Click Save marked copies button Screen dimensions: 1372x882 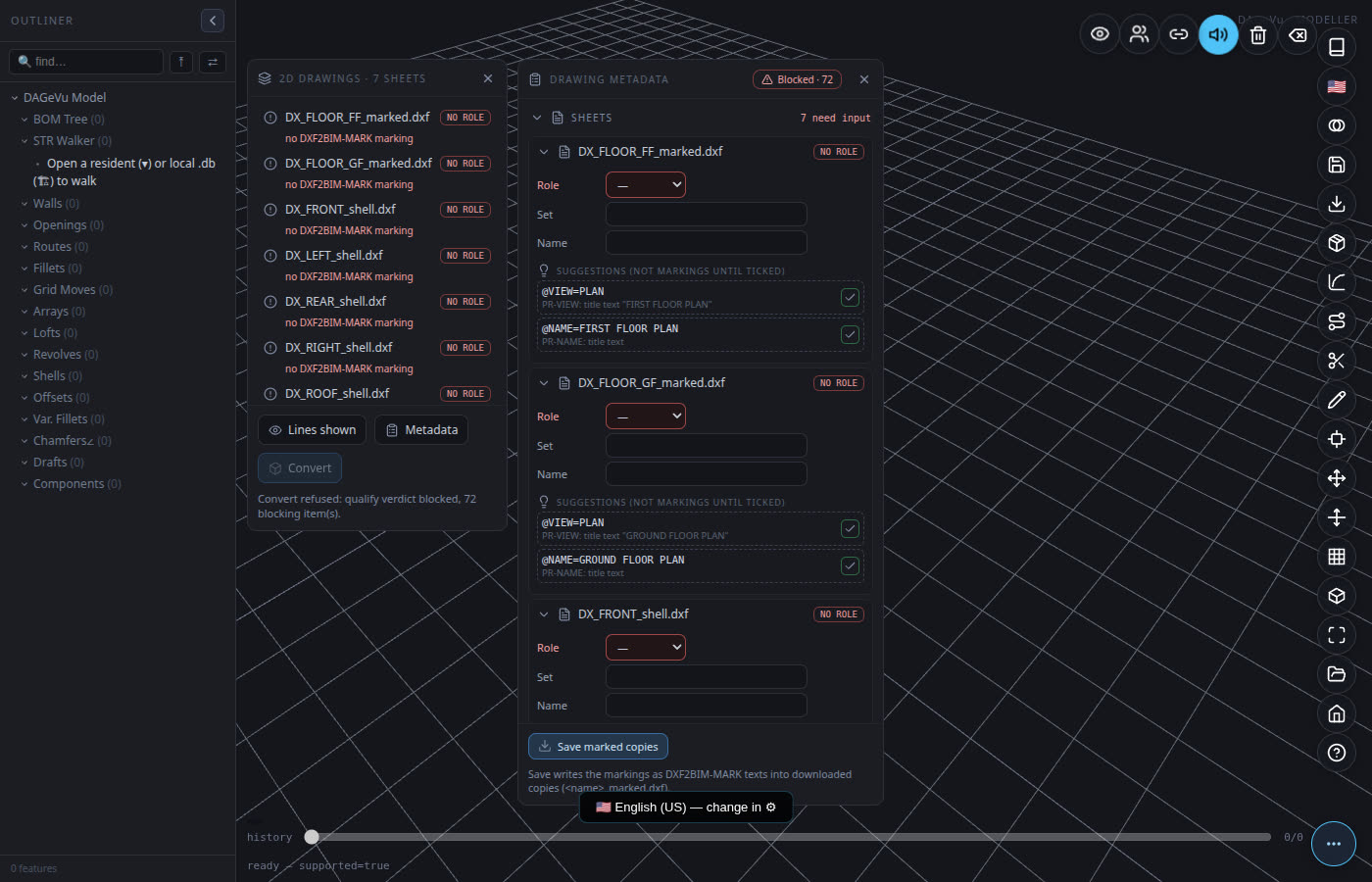click(598, 747)
